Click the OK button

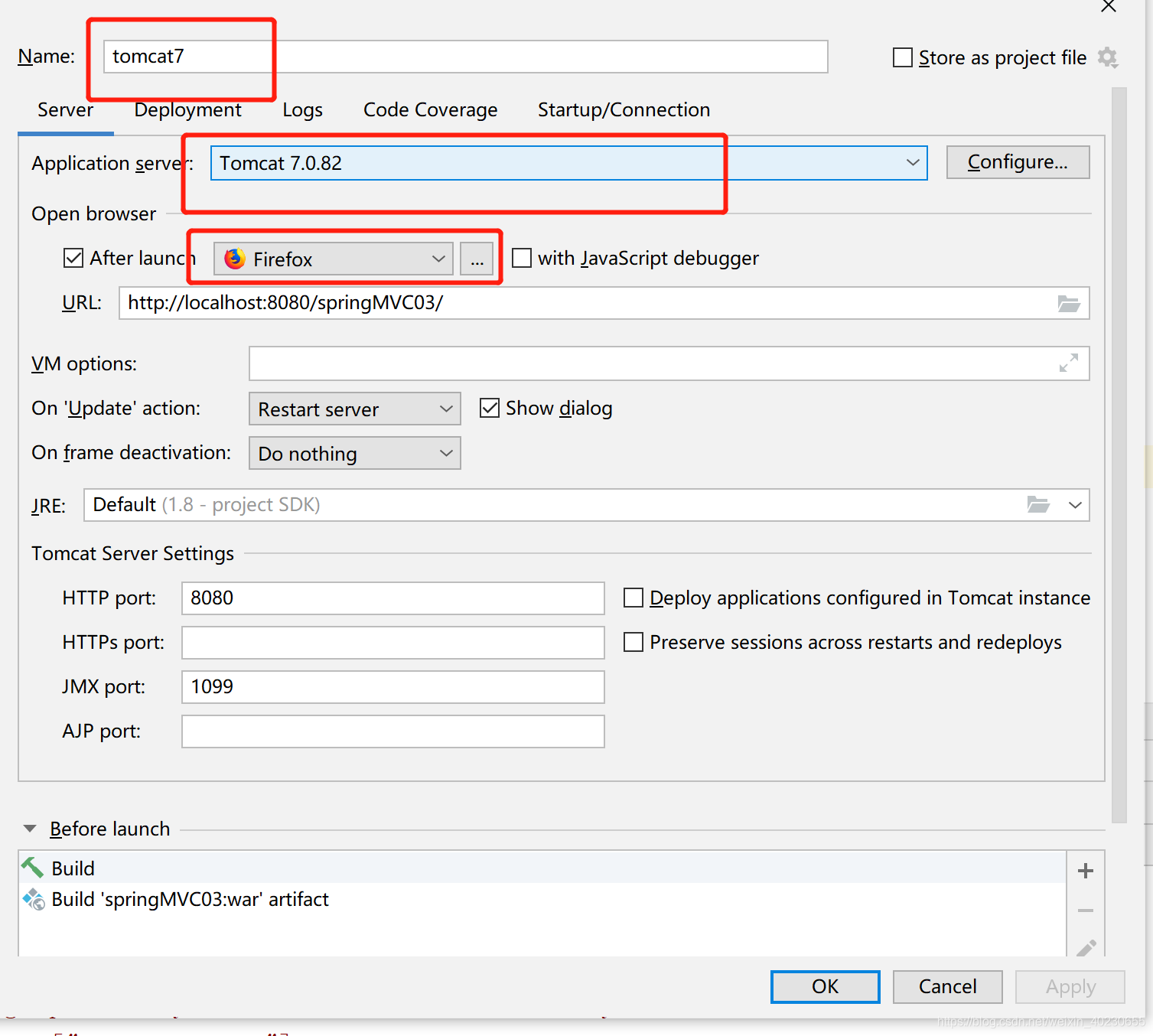click(825, 986)
